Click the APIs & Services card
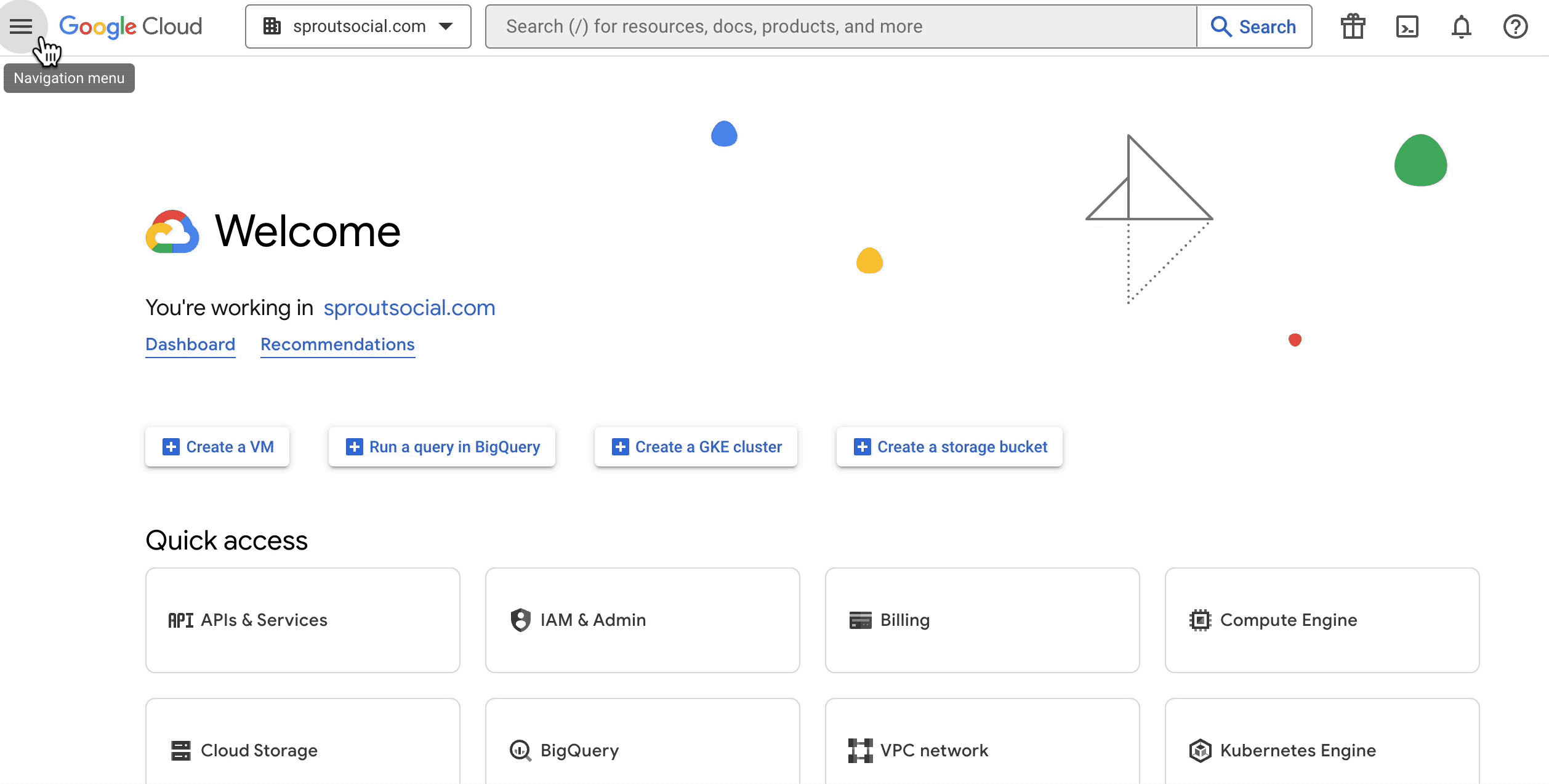 click(302, 620)
